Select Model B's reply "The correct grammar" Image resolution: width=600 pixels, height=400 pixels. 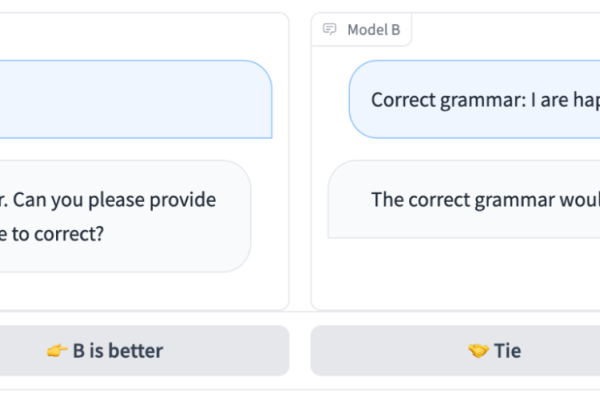[x=464, y=199]
